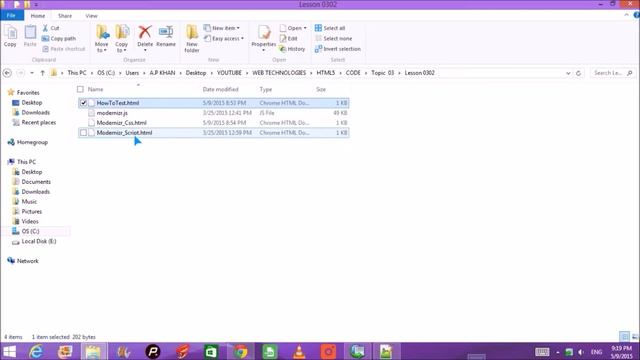640x360 pixels.
Task: Click the Windows Start button
Action: point(9,351)
